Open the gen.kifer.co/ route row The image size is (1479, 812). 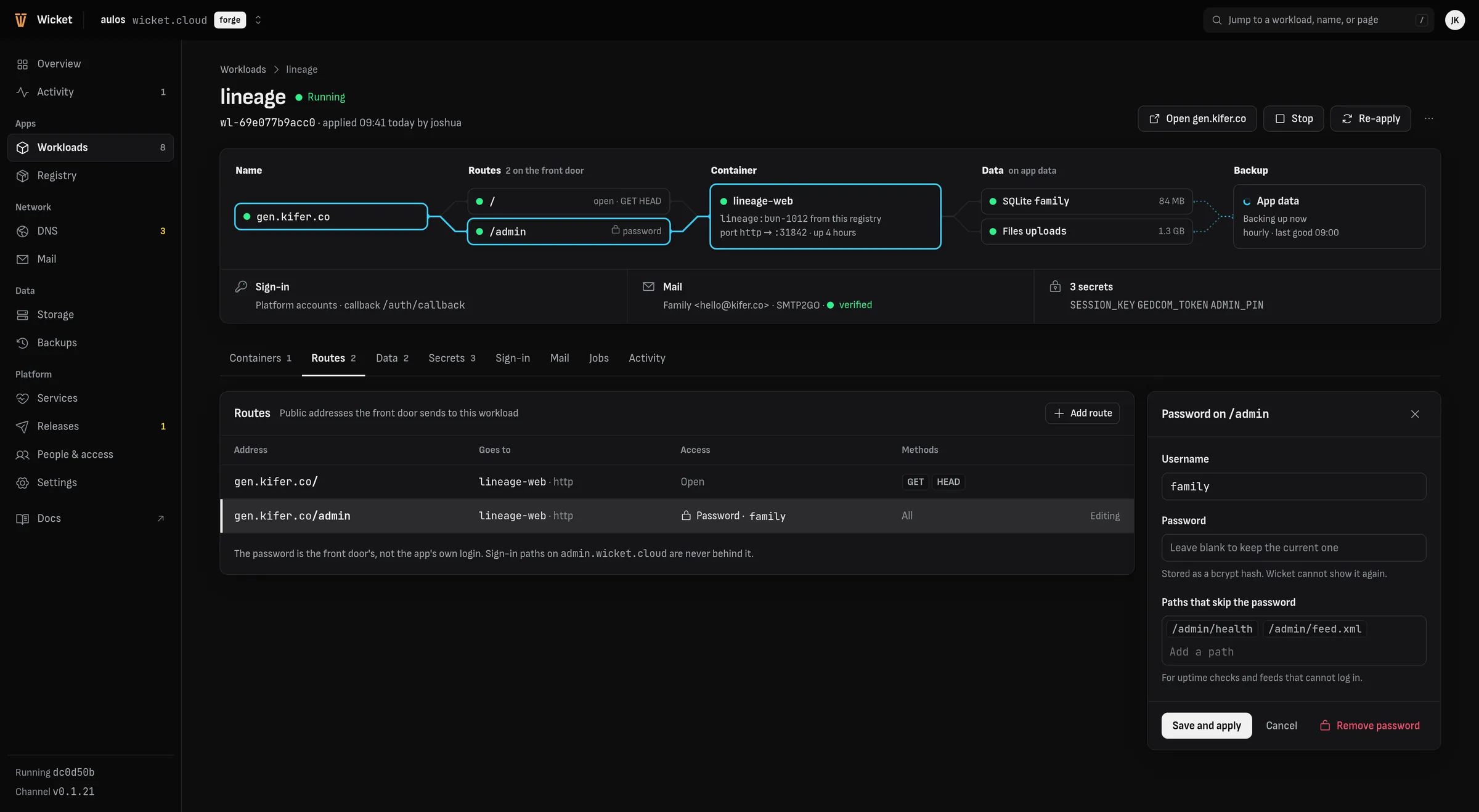677,482
